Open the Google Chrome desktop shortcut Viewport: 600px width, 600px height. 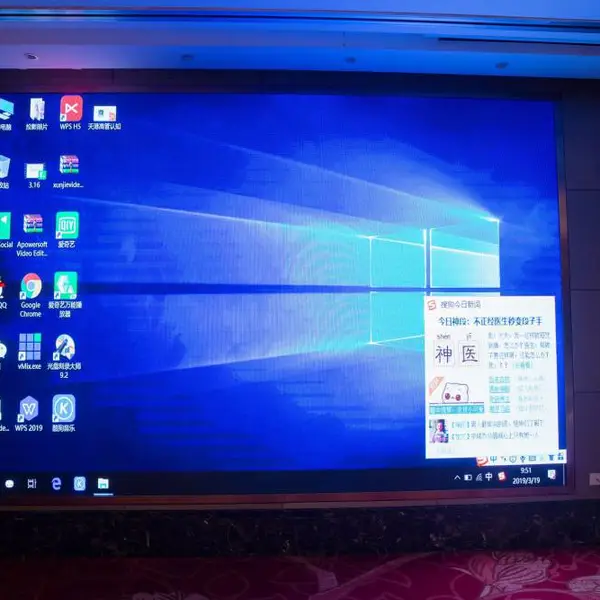pos(31,295)
